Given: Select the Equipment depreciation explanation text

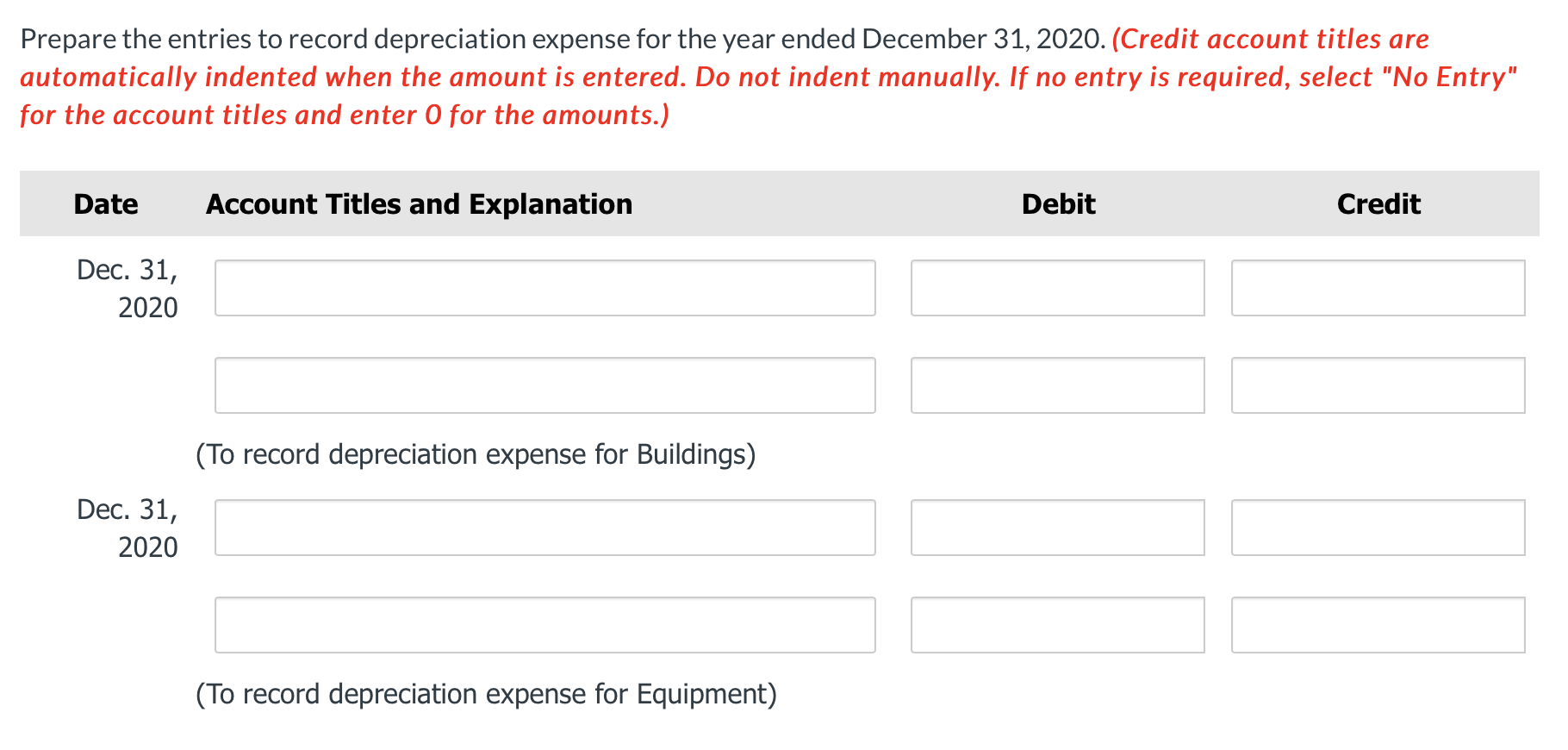Looking at the screenshot, I should click(x=487, y=694).
